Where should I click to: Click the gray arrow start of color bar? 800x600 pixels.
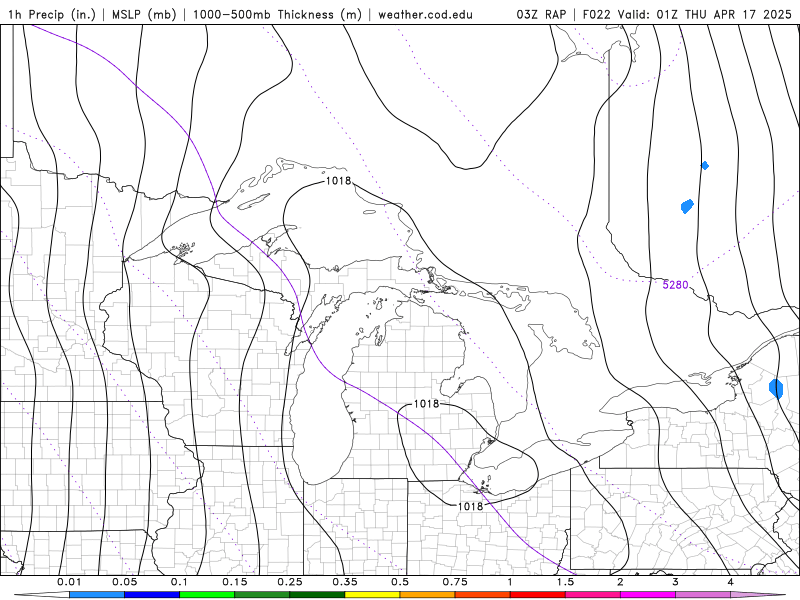(x=41, y=594)
